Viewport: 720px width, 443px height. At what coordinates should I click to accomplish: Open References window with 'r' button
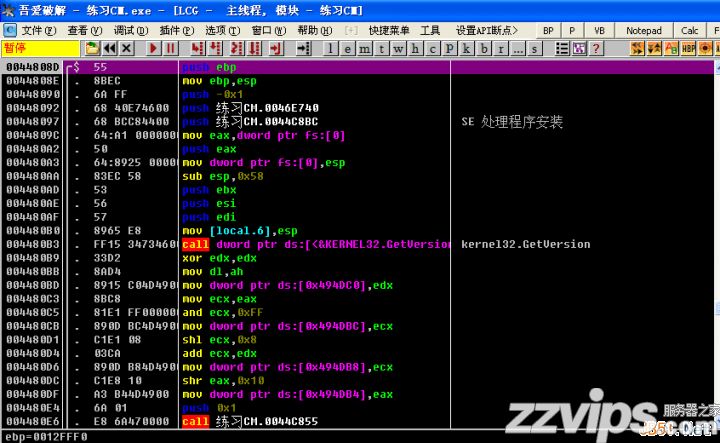tap(501, 48)
